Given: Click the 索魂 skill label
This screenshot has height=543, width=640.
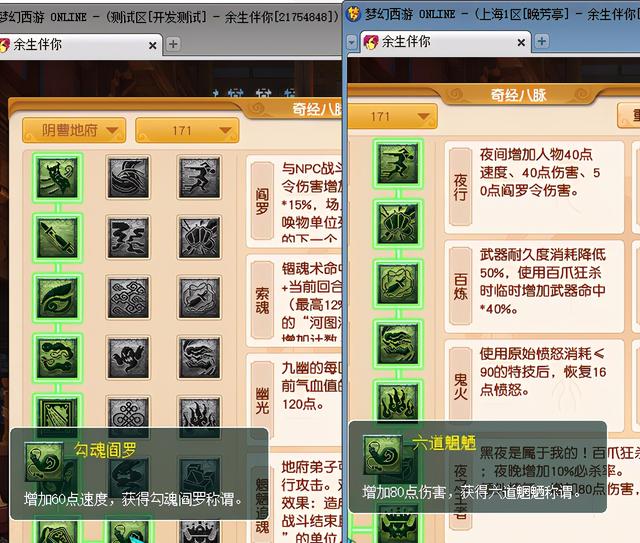Looking at the screenshot, I should [x=262, y=300].
